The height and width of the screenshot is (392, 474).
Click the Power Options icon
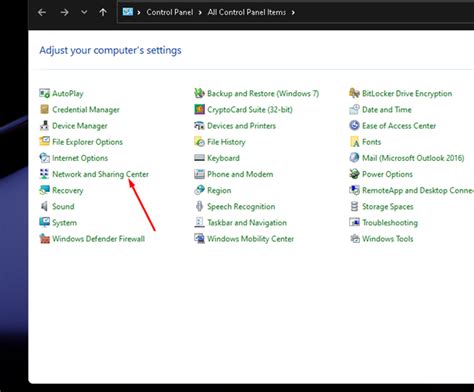pos(354,174)
